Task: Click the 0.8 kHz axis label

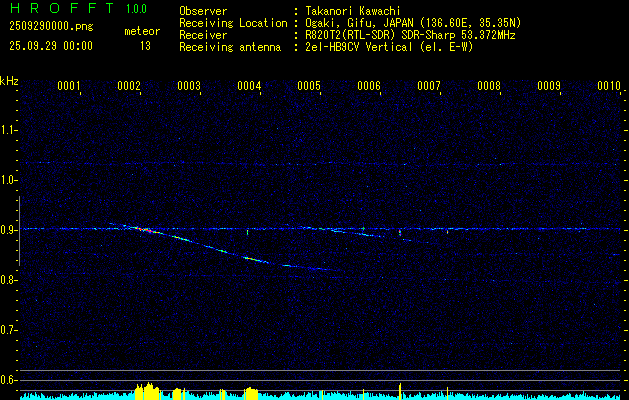Action: [x=8, y=280]
